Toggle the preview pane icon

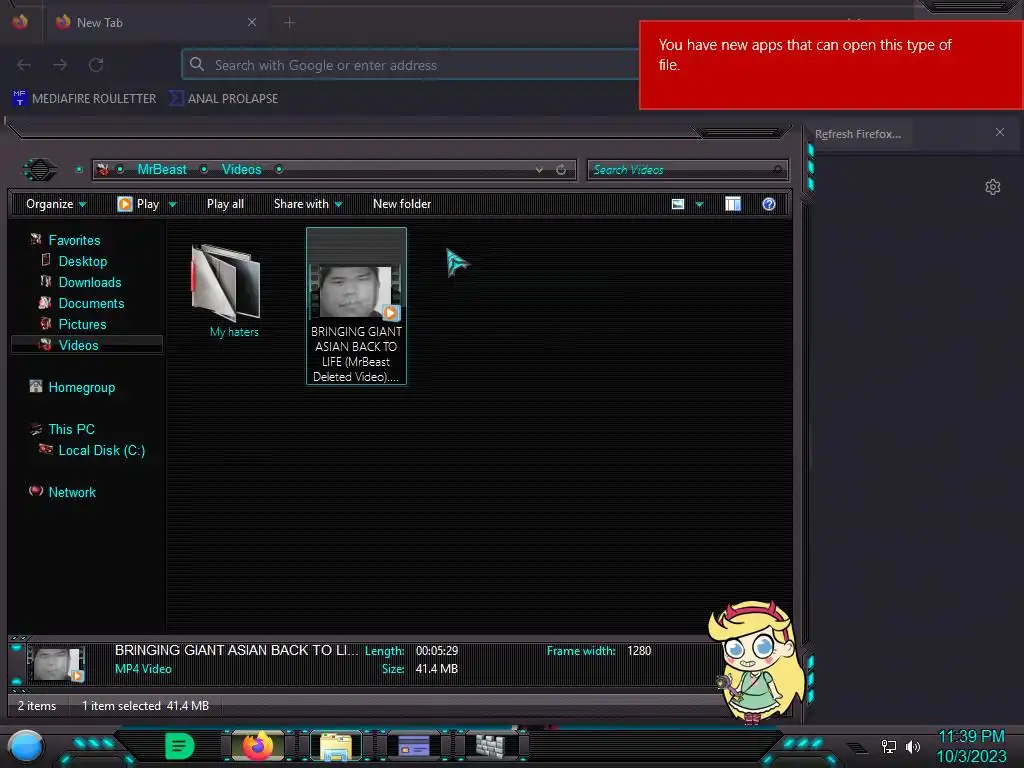pos(733,204)
